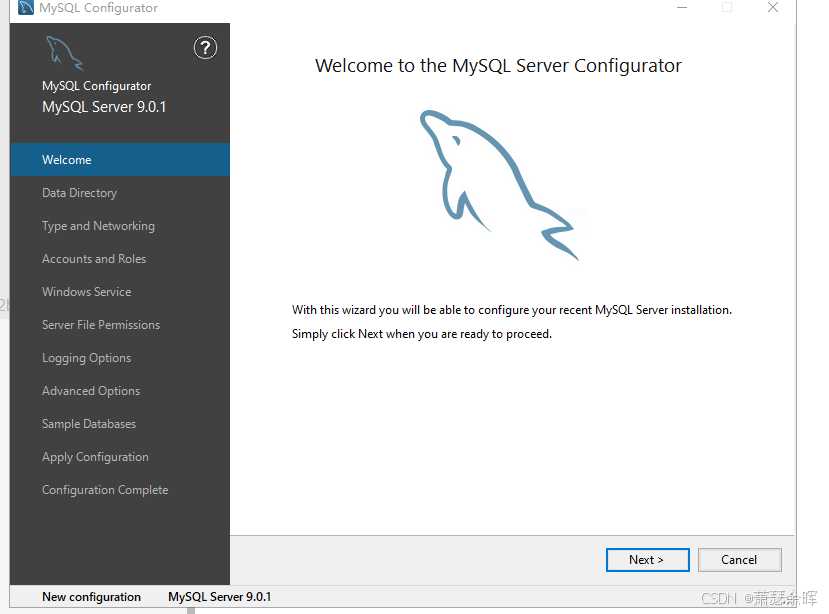Click the help question mark icon
The width and height of the screenshot is (829, 614).
[205, 48]
